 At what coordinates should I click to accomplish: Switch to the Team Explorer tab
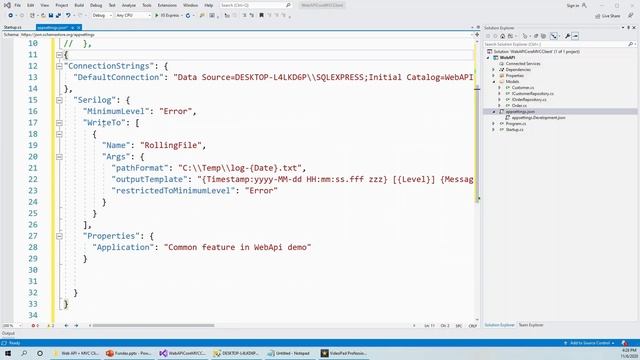(531, 325)
